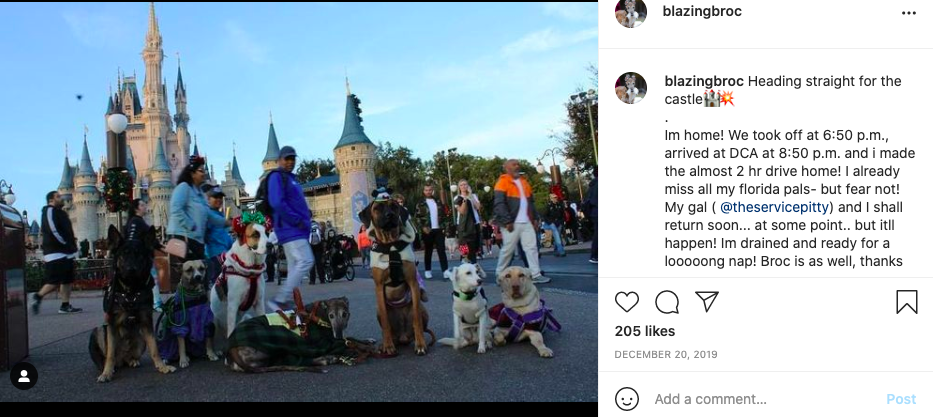Image resolution: width=933 pixels, height=417 pixels.
Task: Share post using paper plane icon
Action: [707, 302]
